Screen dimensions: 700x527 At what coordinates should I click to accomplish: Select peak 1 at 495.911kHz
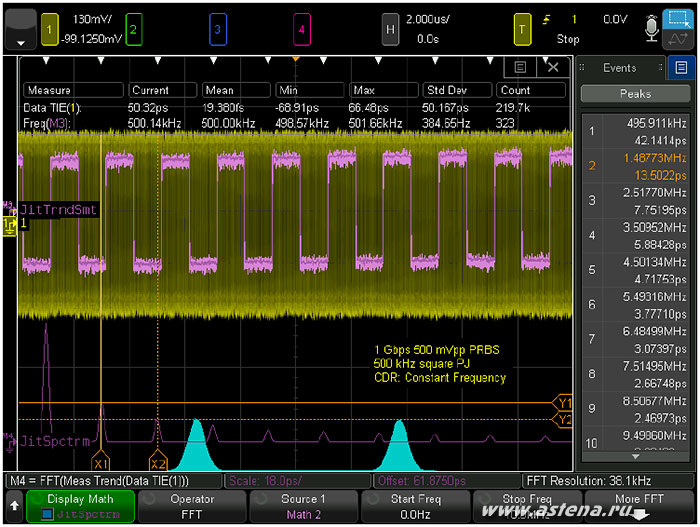636,131
